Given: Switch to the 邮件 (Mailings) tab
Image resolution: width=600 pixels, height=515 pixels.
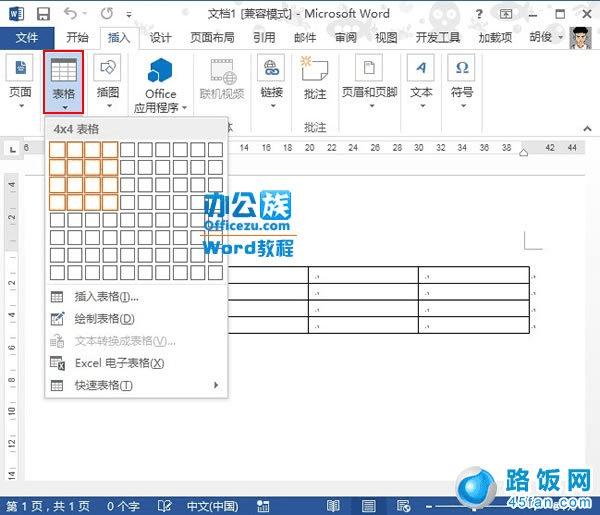Looking at the screenshot, I should pos(305,37).
